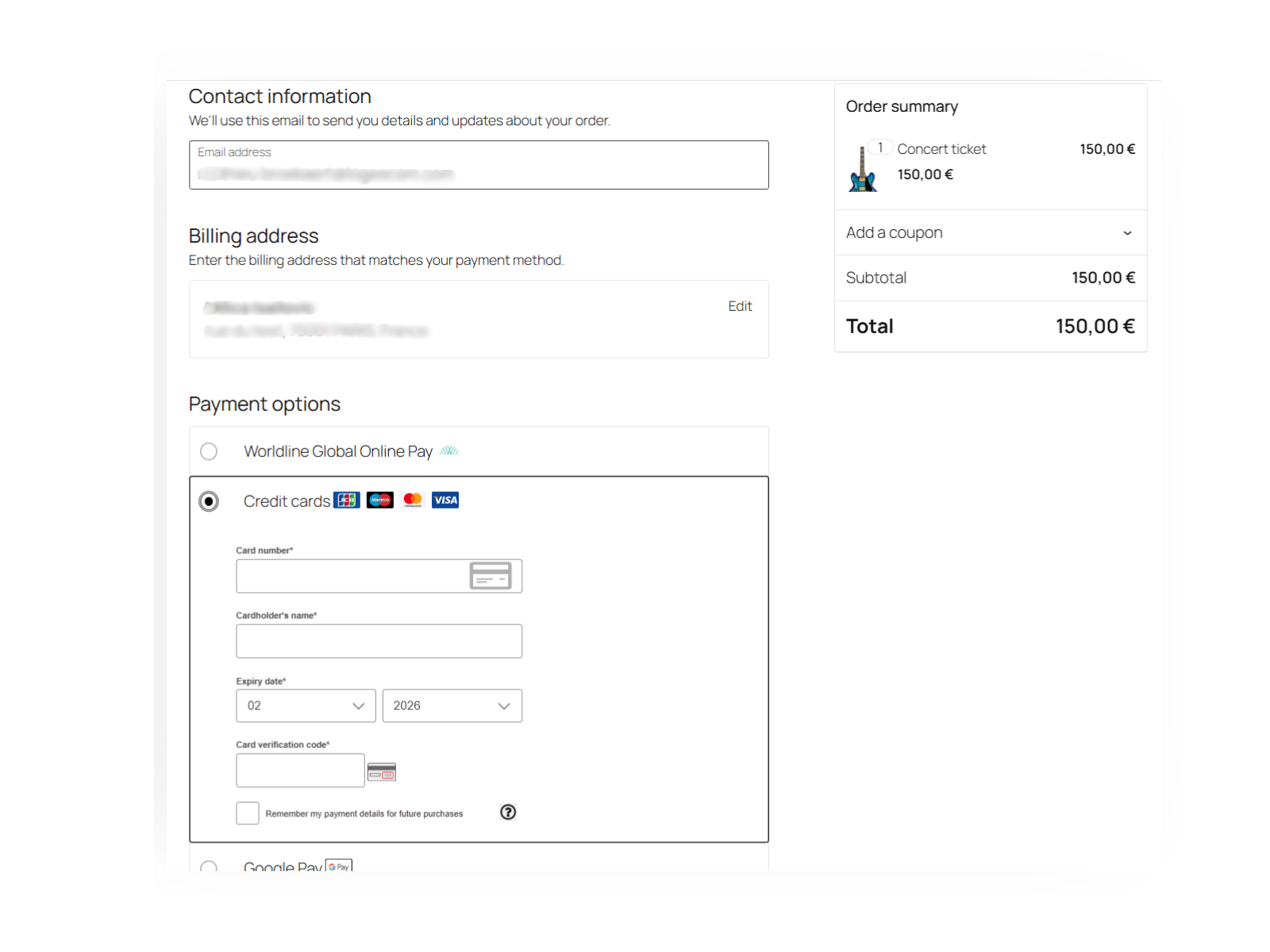Click the credit card icon inside card number field

click(492, 575)
